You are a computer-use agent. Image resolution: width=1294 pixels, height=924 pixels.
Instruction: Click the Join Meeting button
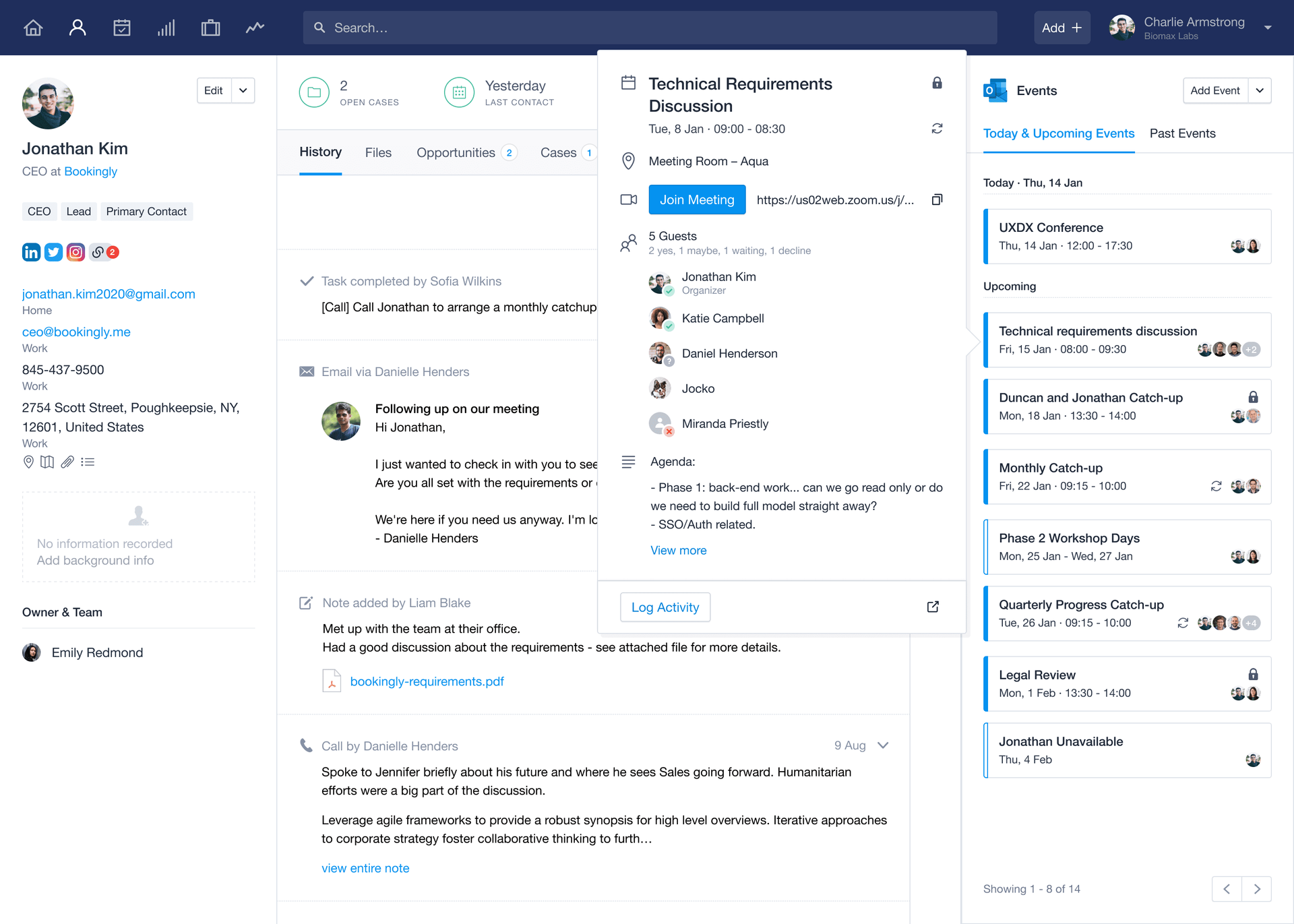point(697,199)
